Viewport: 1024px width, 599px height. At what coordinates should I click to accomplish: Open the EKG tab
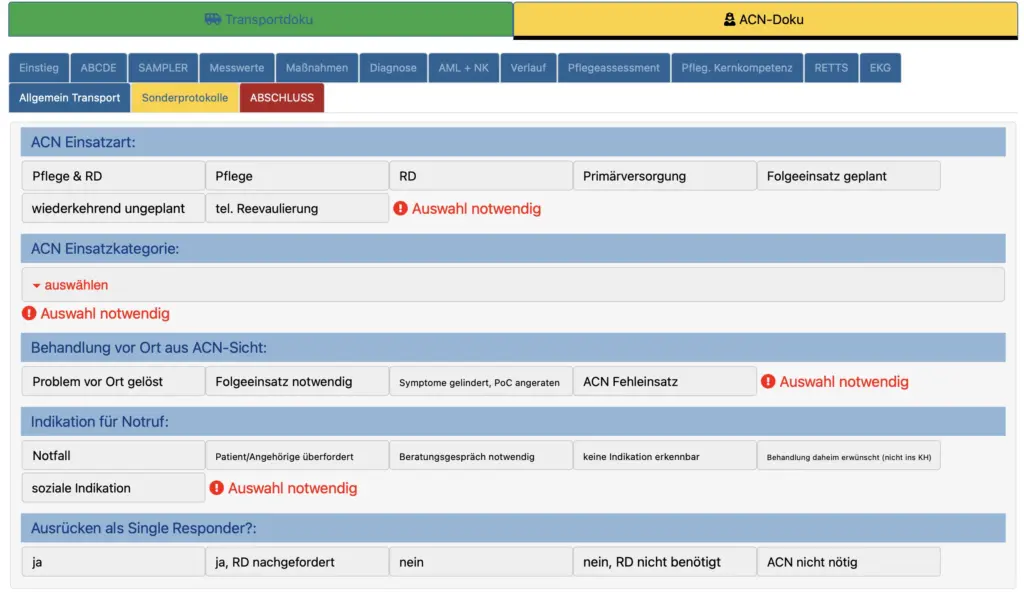(880, 68)
